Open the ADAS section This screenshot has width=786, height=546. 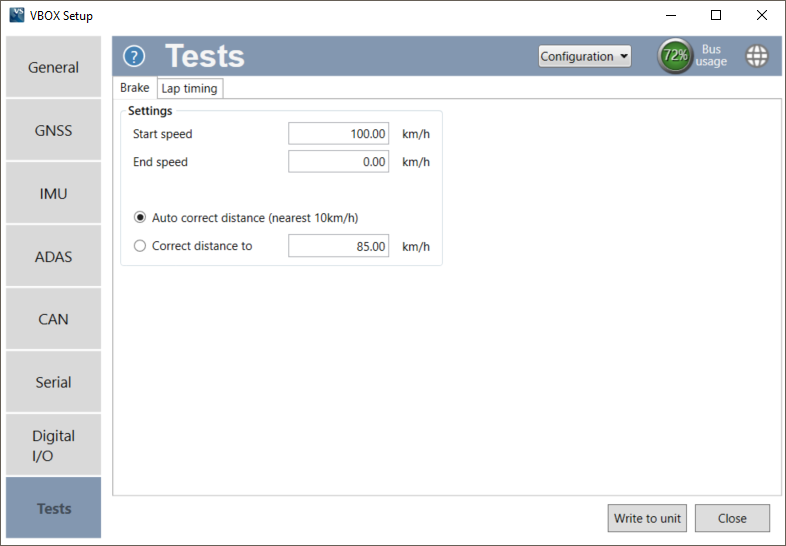tap(54, 256)
